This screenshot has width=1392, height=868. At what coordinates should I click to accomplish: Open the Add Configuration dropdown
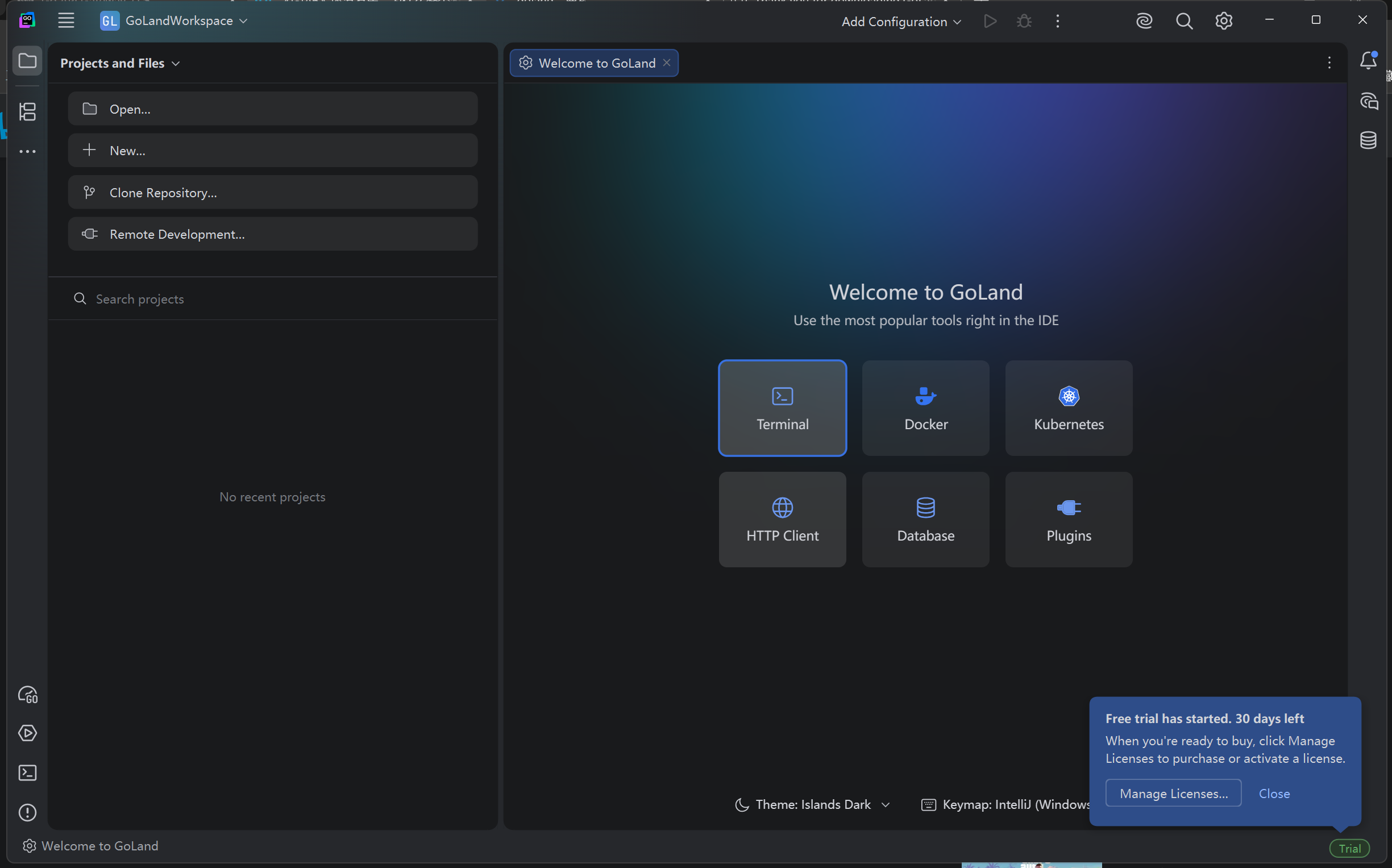901,21
